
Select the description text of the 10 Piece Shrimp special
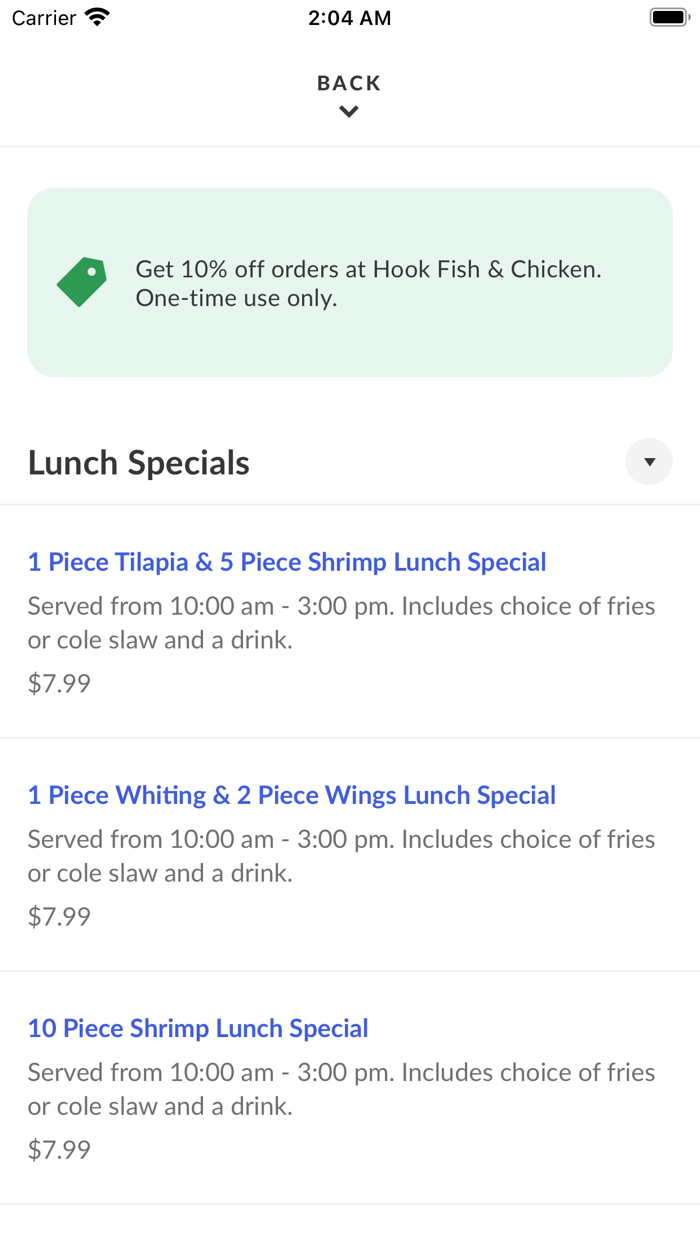click(x=341, y=1088)
